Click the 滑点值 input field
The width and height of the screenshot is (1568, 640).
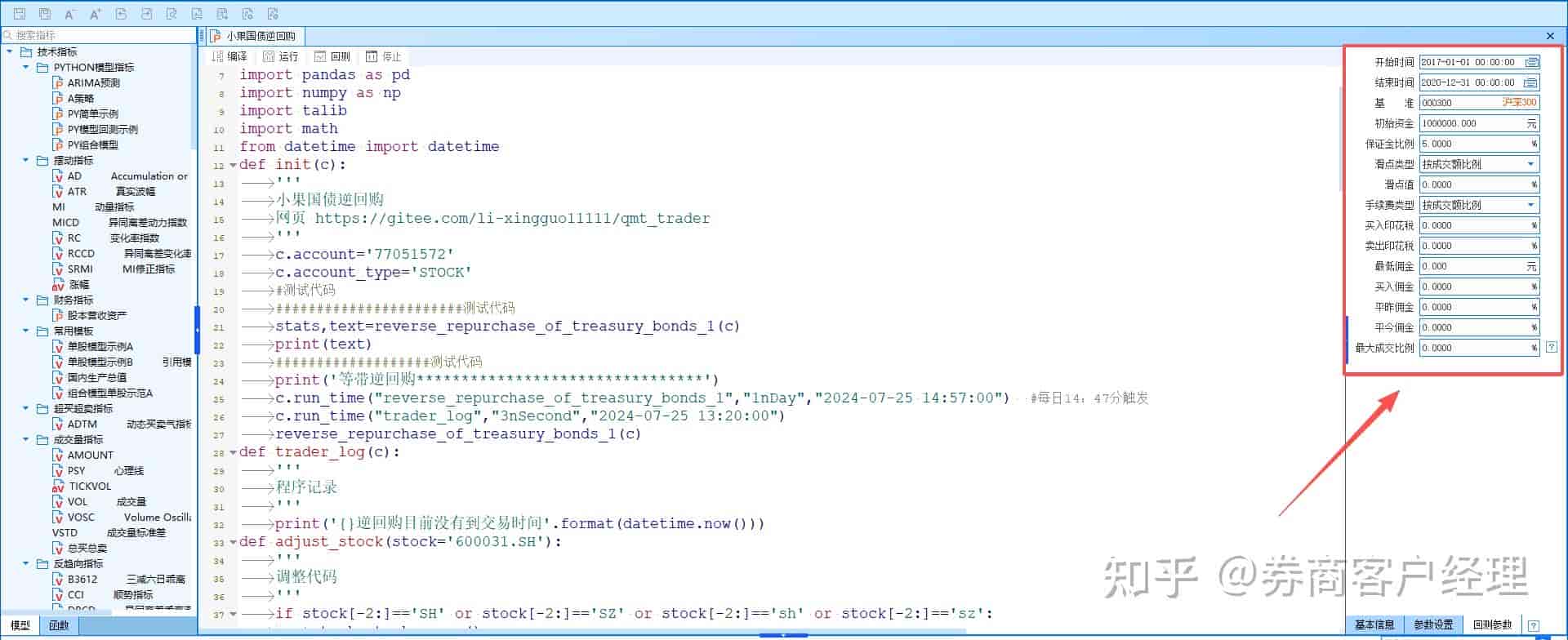click(1479, 184)
